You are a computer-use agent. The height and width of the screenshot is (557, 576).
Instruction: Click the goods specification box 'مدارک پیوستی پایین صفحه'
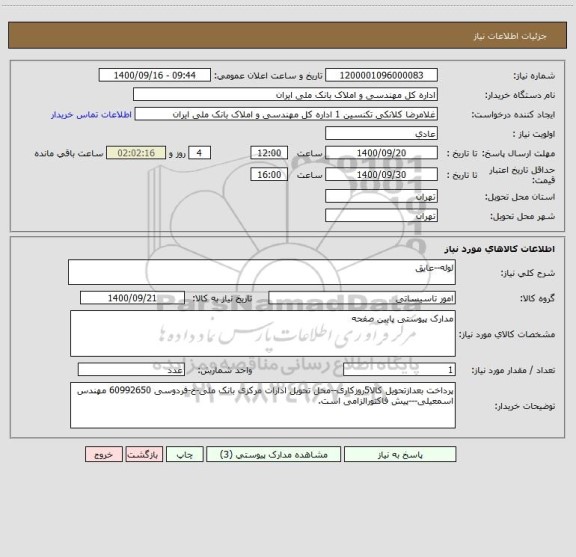click(x=263, y=334)
